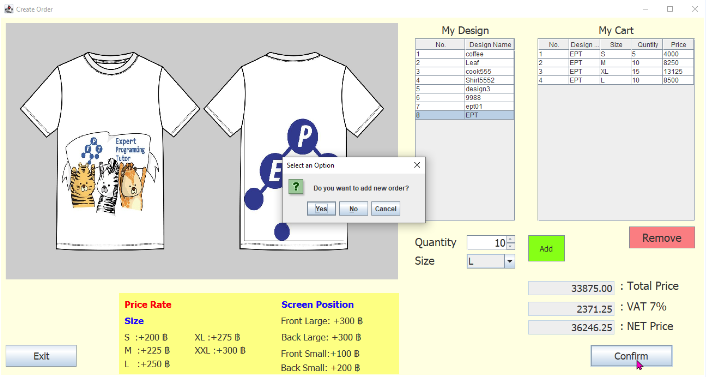
Task: Click the front t-shirt preview image
Action: [110, 151]
